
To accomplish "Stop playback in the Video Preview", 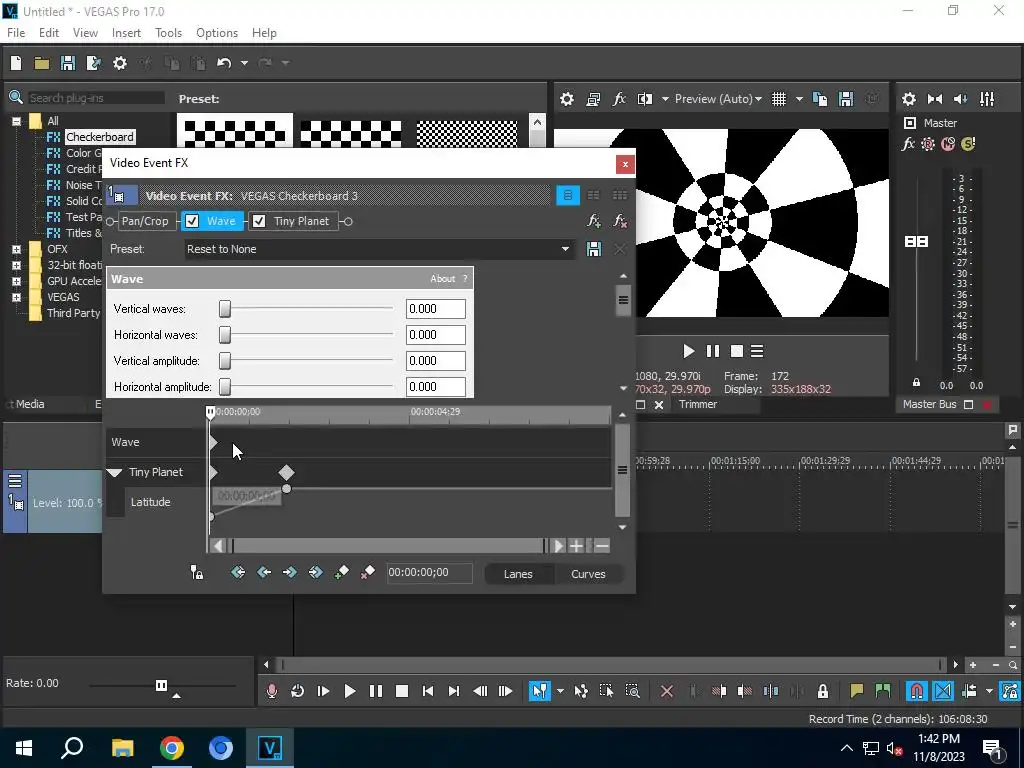I will [x=737, y=351].
